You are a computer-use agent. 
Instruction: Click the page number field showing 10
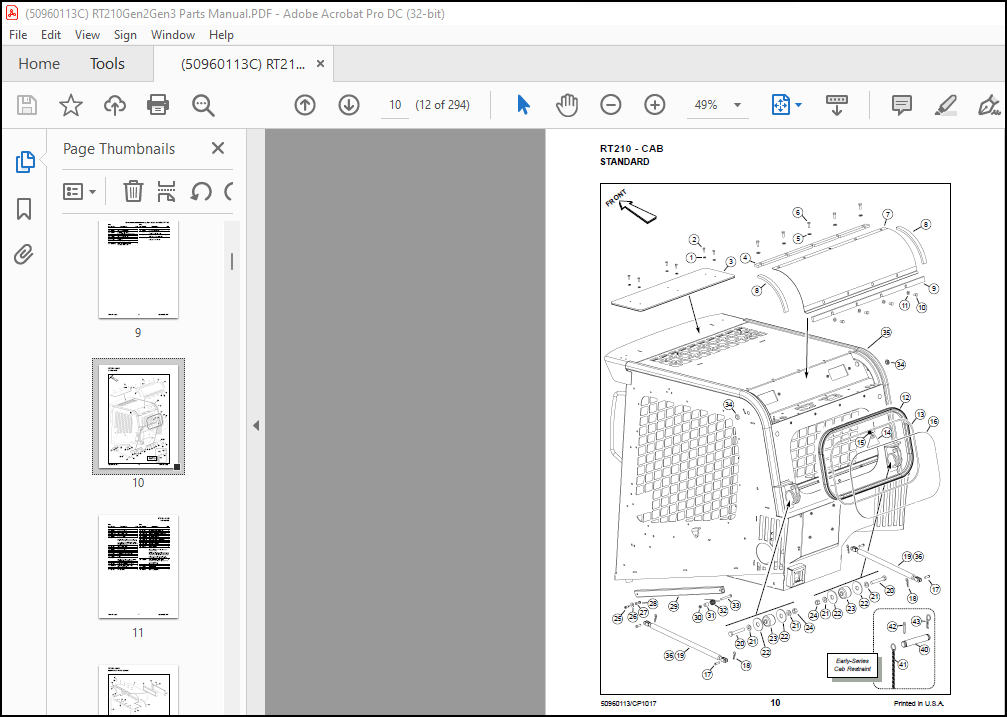395,105
